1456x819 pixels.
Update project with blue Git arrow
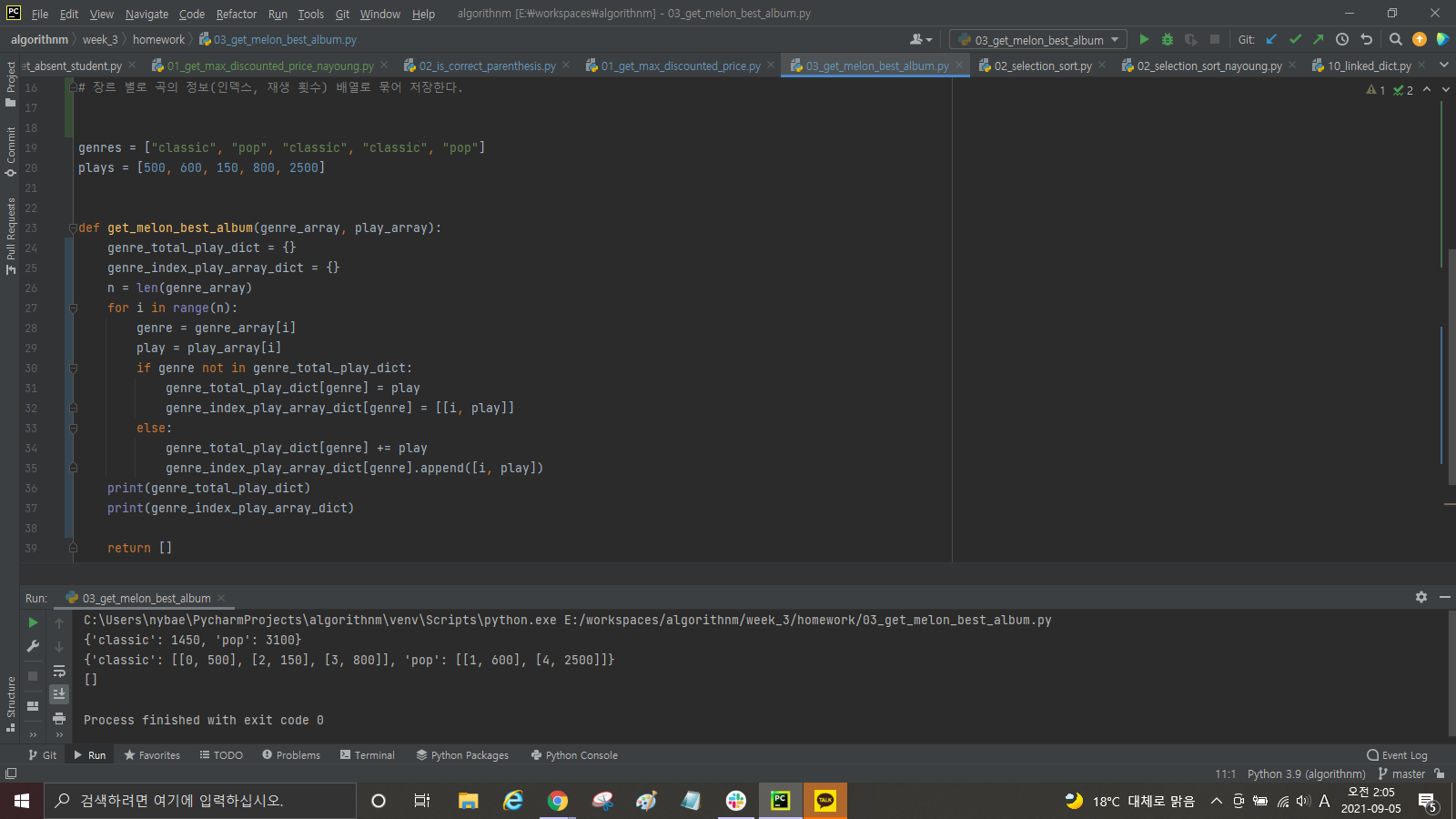click(1271, 39)
